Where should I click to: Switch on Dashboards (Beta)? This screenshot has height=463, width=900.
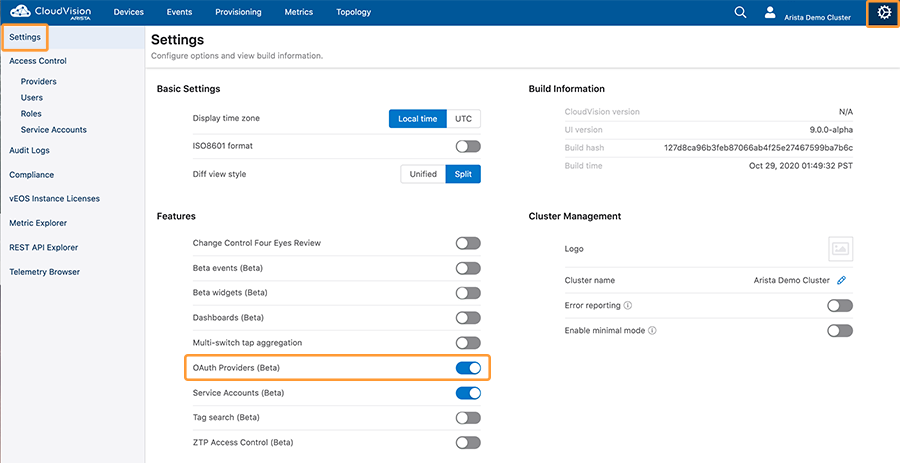(468, 318)
